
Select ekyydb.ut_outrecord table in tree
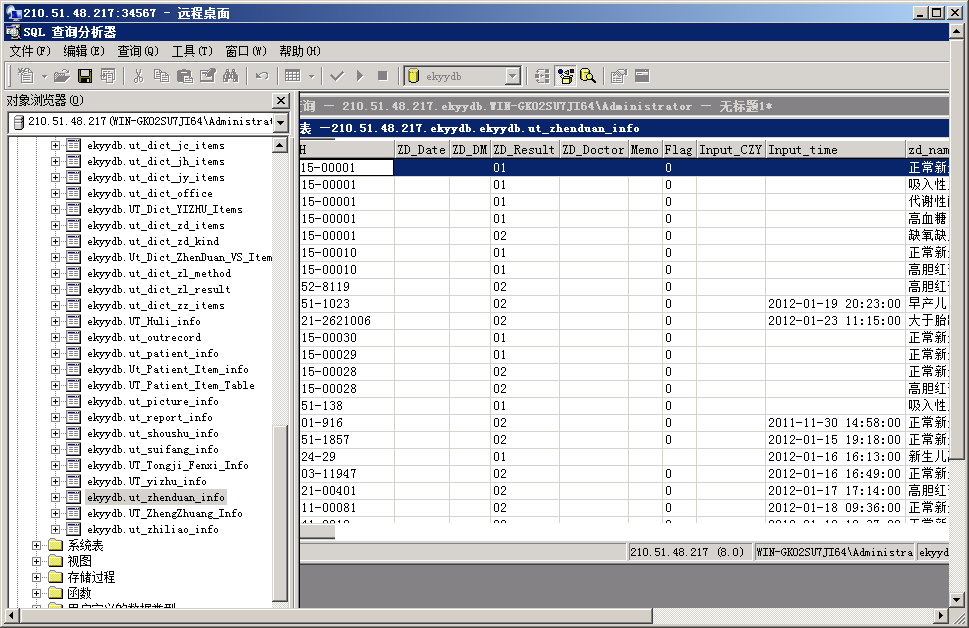(144, 337)
